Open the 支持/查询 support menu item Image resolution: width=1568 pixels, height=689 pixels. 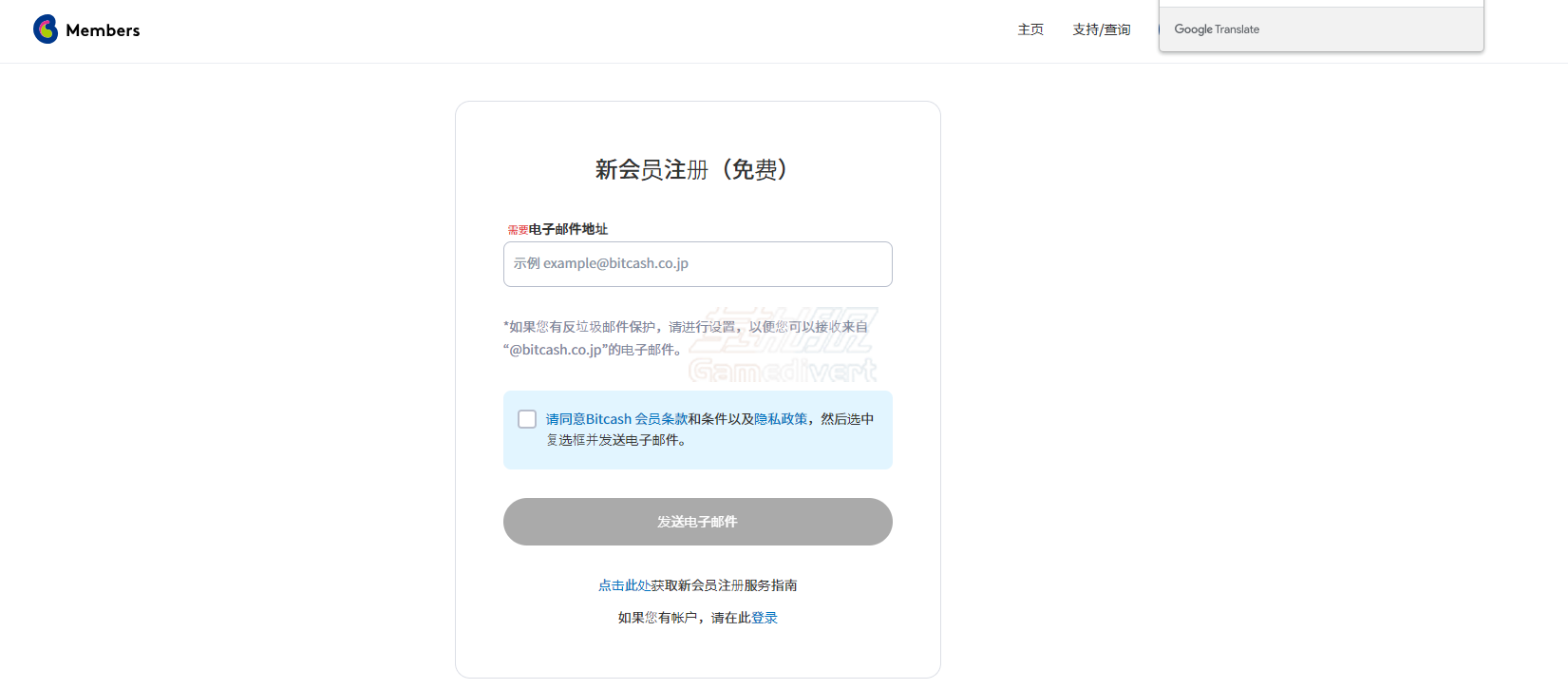point(1102,29)
